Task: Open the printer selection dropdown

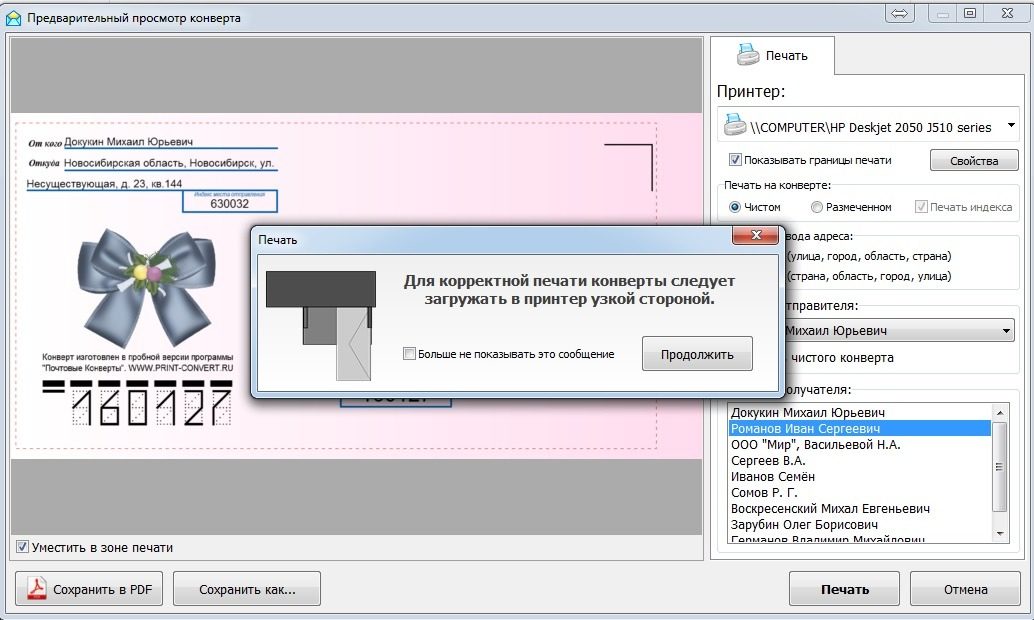Action: click(1011, 126)
